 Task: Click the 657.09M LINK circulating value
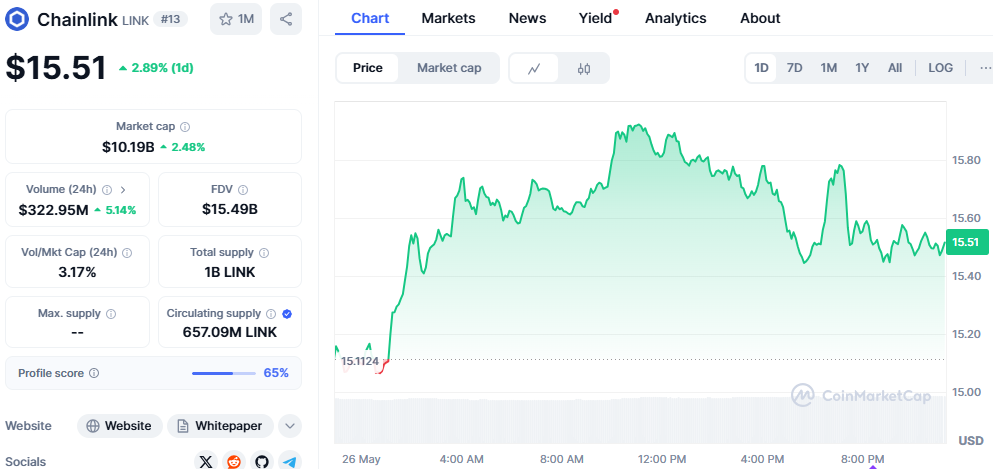tap(230, 332)
